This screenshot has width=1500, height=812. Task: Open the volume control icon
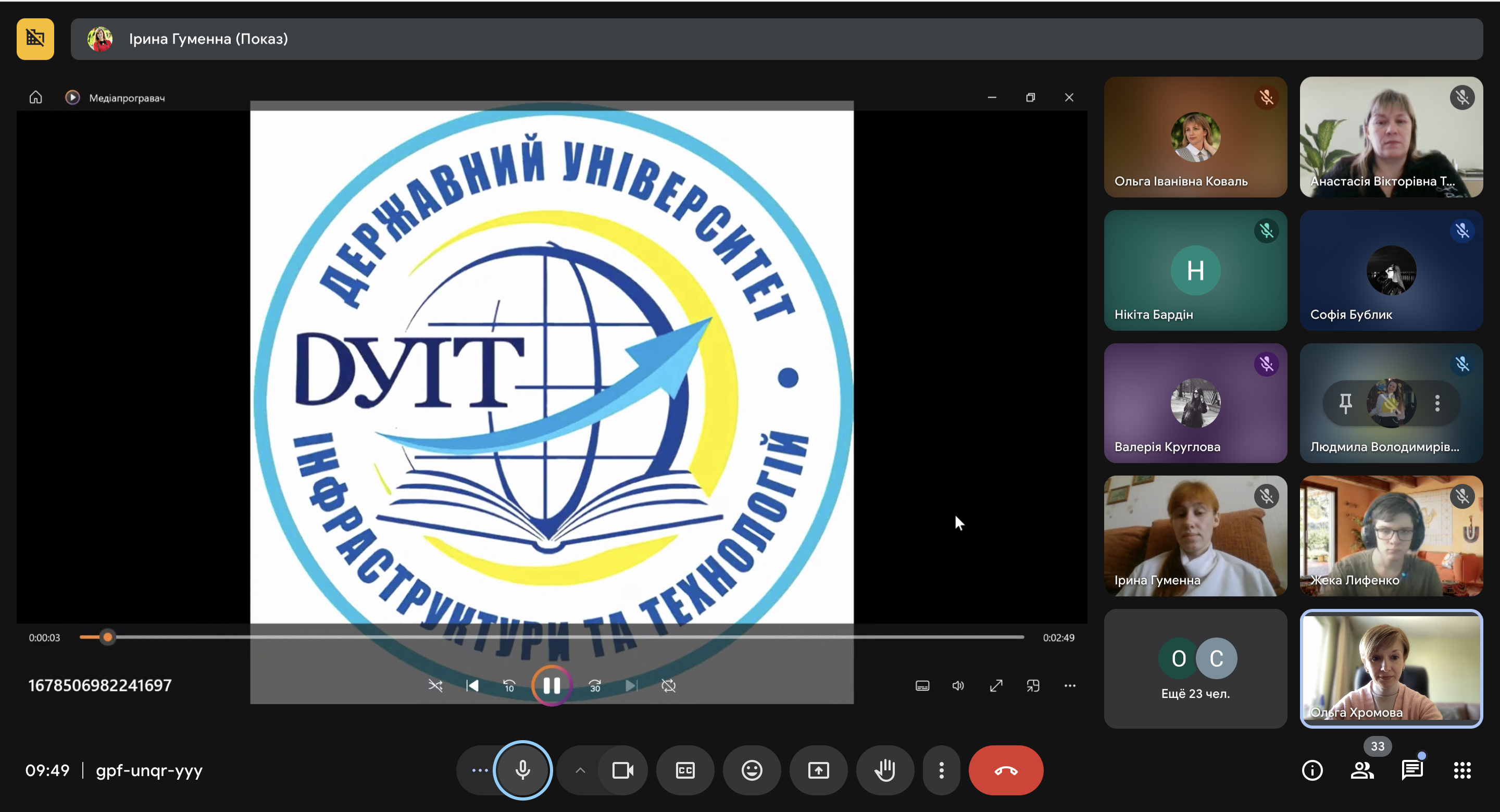958,685
